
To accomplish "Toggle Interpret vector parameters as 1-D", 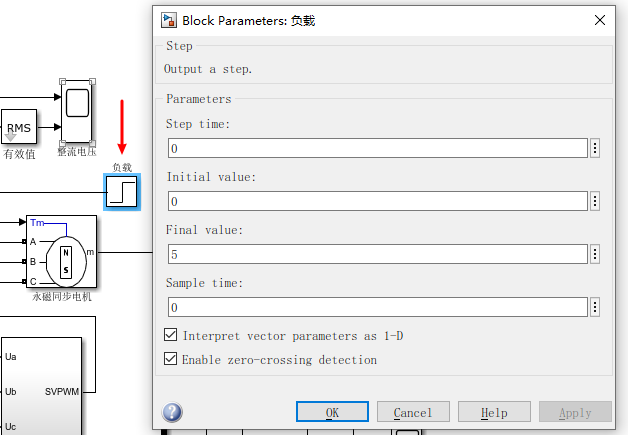I will click(171, 336).
